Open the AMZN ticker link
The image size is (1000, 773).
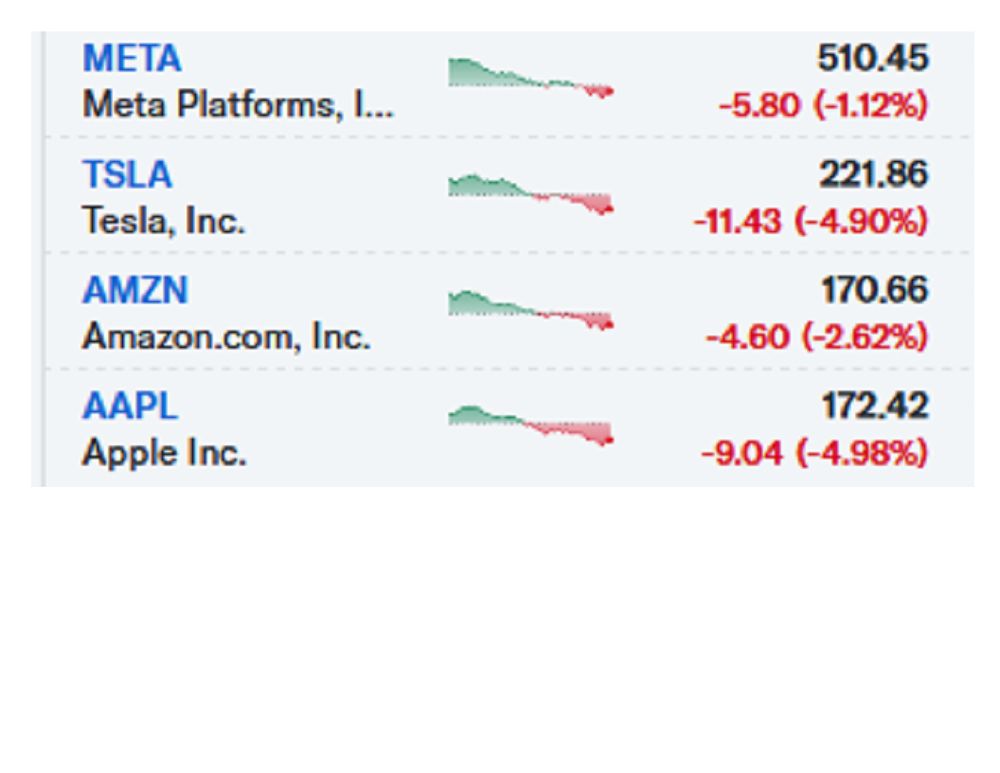click(x=135, y=290)
